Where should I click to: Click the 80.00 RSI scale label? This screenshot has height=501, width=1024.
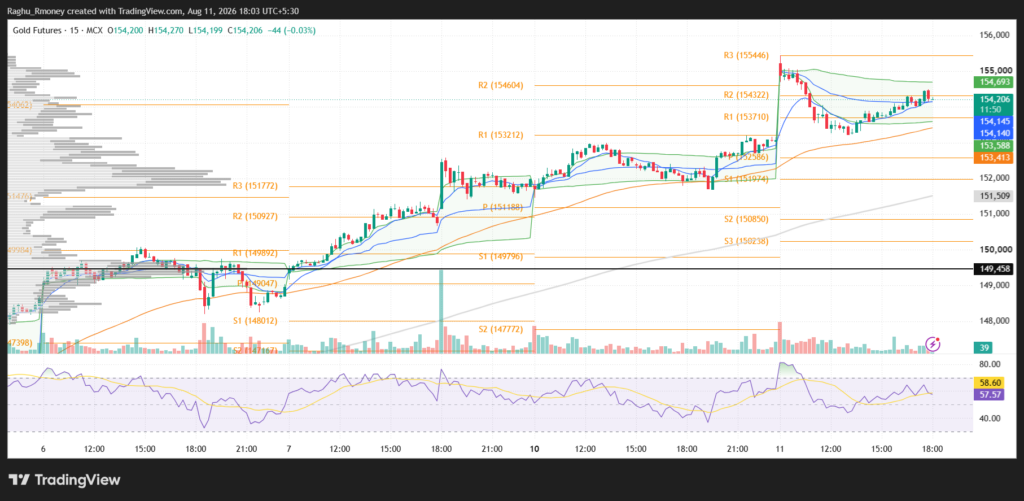990,364
